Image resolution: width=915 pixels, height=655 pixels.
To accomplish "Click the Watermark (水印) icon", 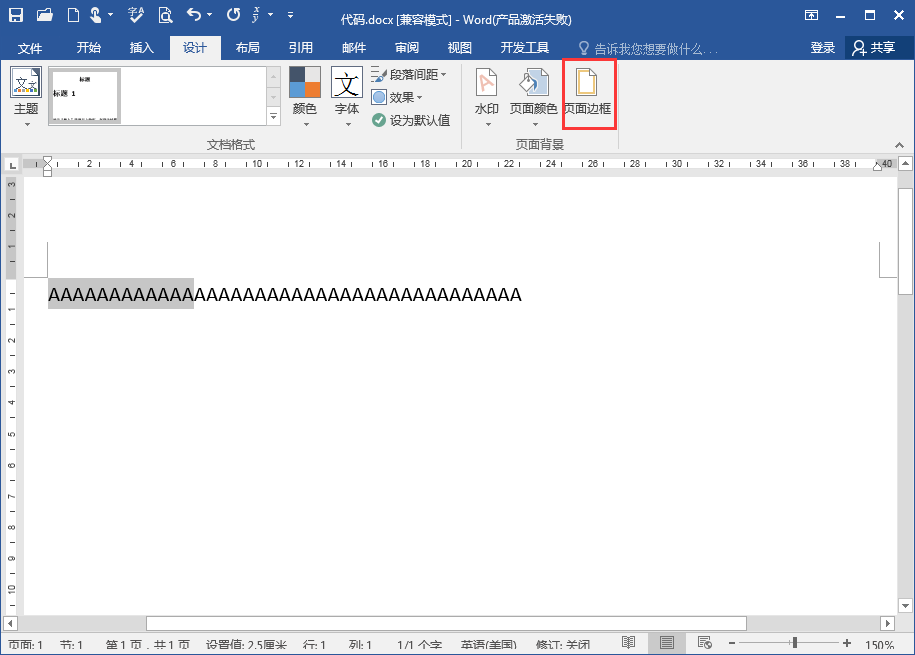I will coord(486,94).
